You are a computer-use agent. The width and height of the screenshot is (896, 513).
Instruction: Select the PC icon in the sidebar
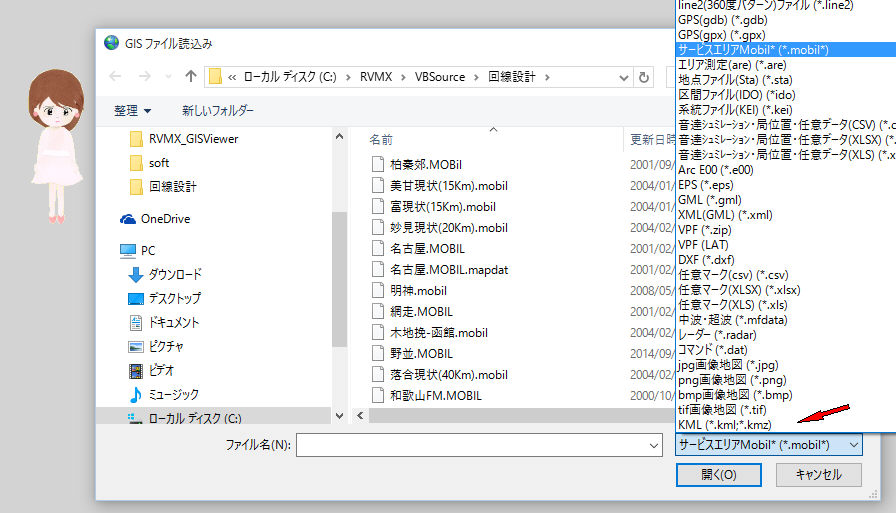147,250
